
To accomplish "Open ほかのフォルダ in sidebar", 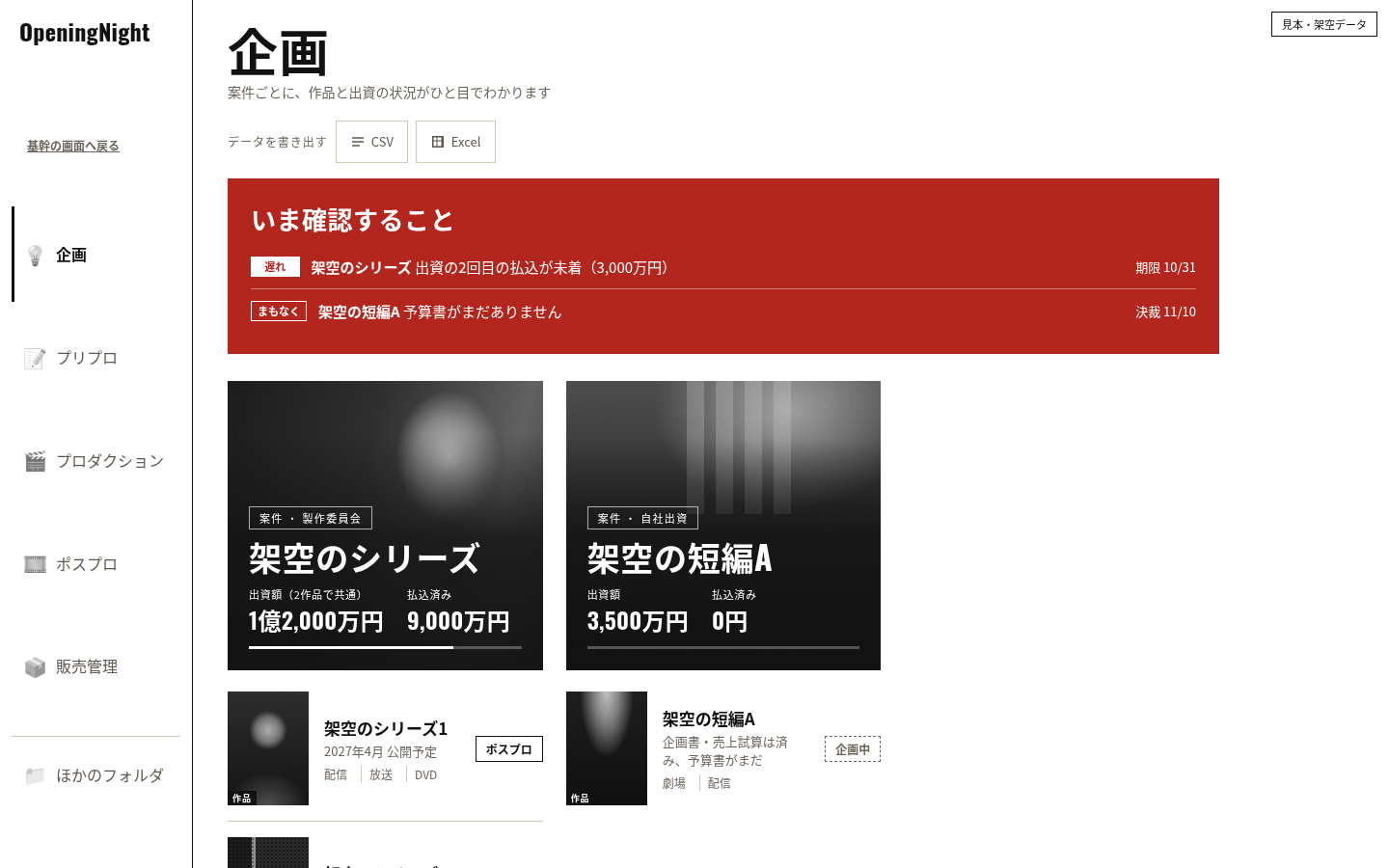I will pyautogui.click(x=96, y=775).
